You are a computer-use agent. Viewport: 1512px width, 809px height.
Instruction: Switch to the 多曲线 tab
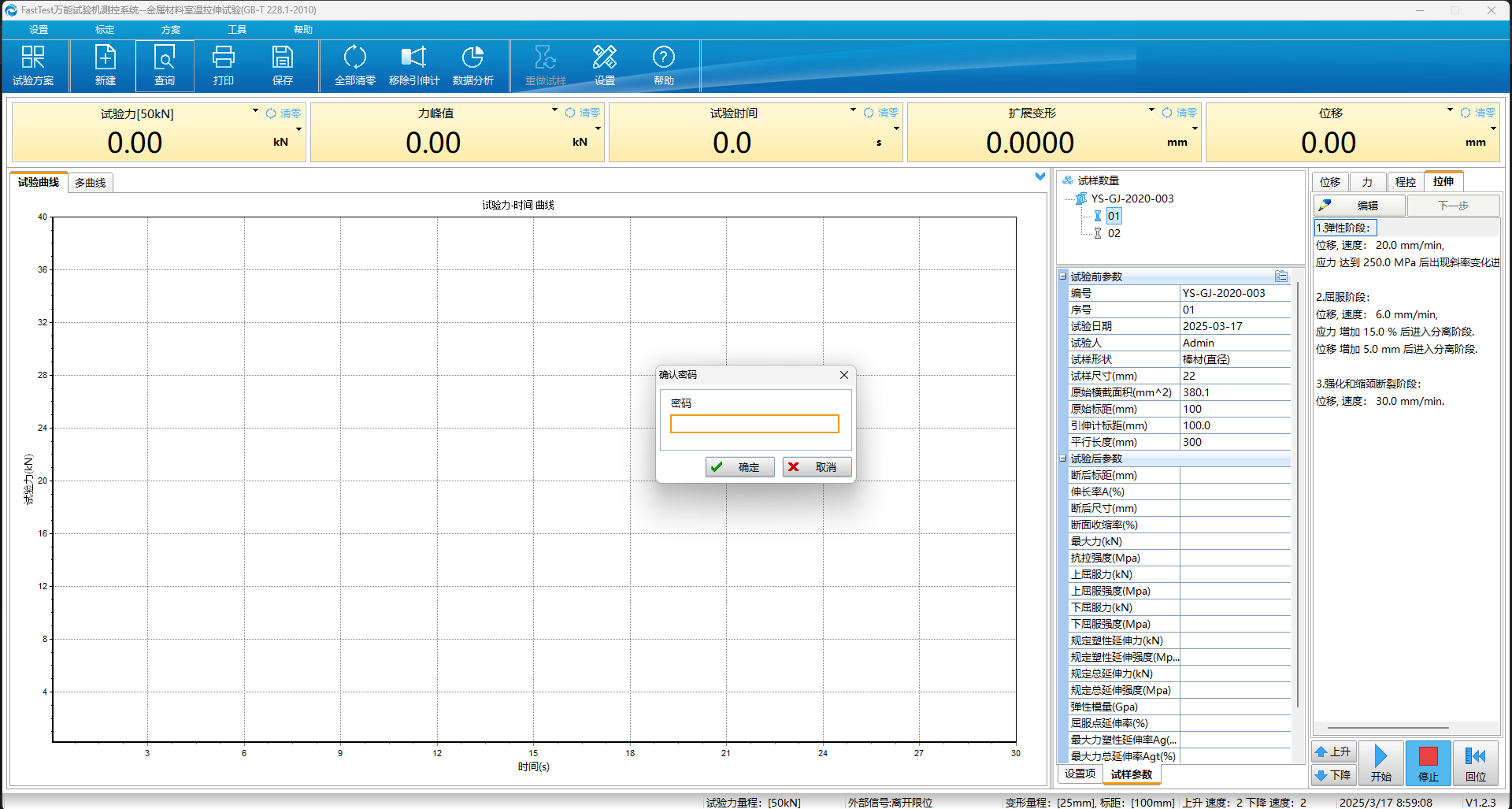pyautogui.click(x=91, y=183)
